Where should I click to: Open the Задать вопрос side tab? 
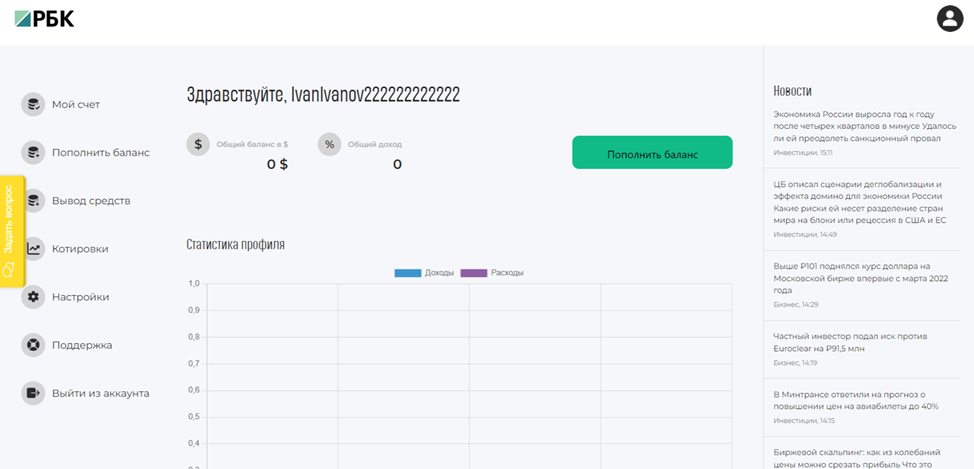click(x=12, y=232)
